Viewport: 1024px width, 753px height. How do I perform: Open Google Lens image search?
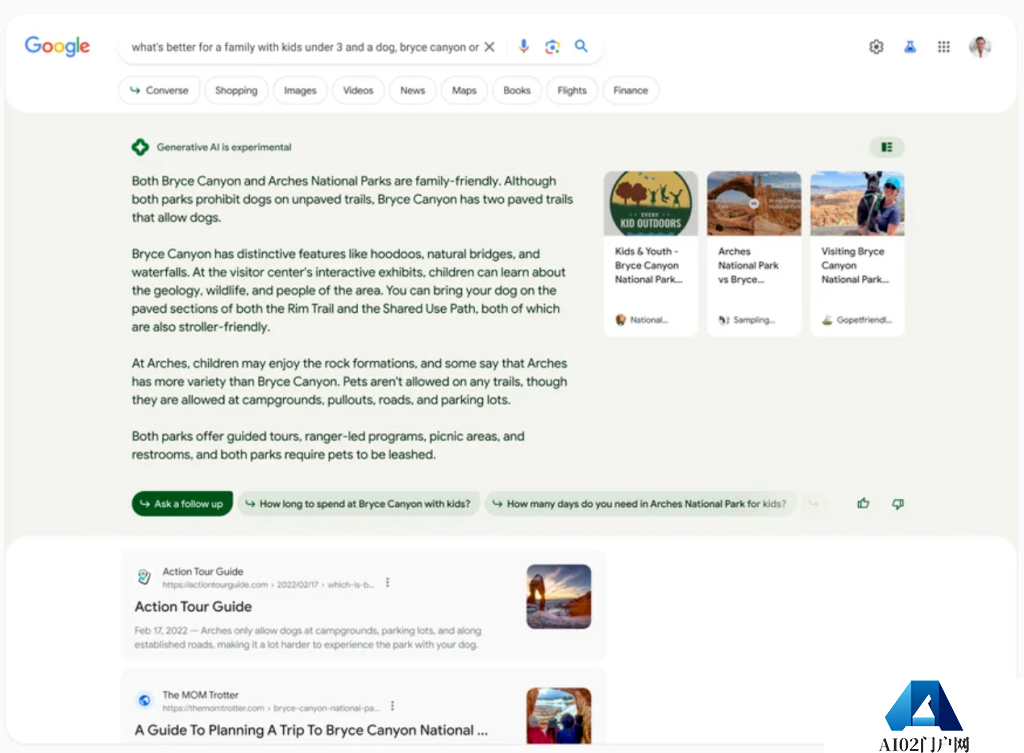(x=552, y=47)
